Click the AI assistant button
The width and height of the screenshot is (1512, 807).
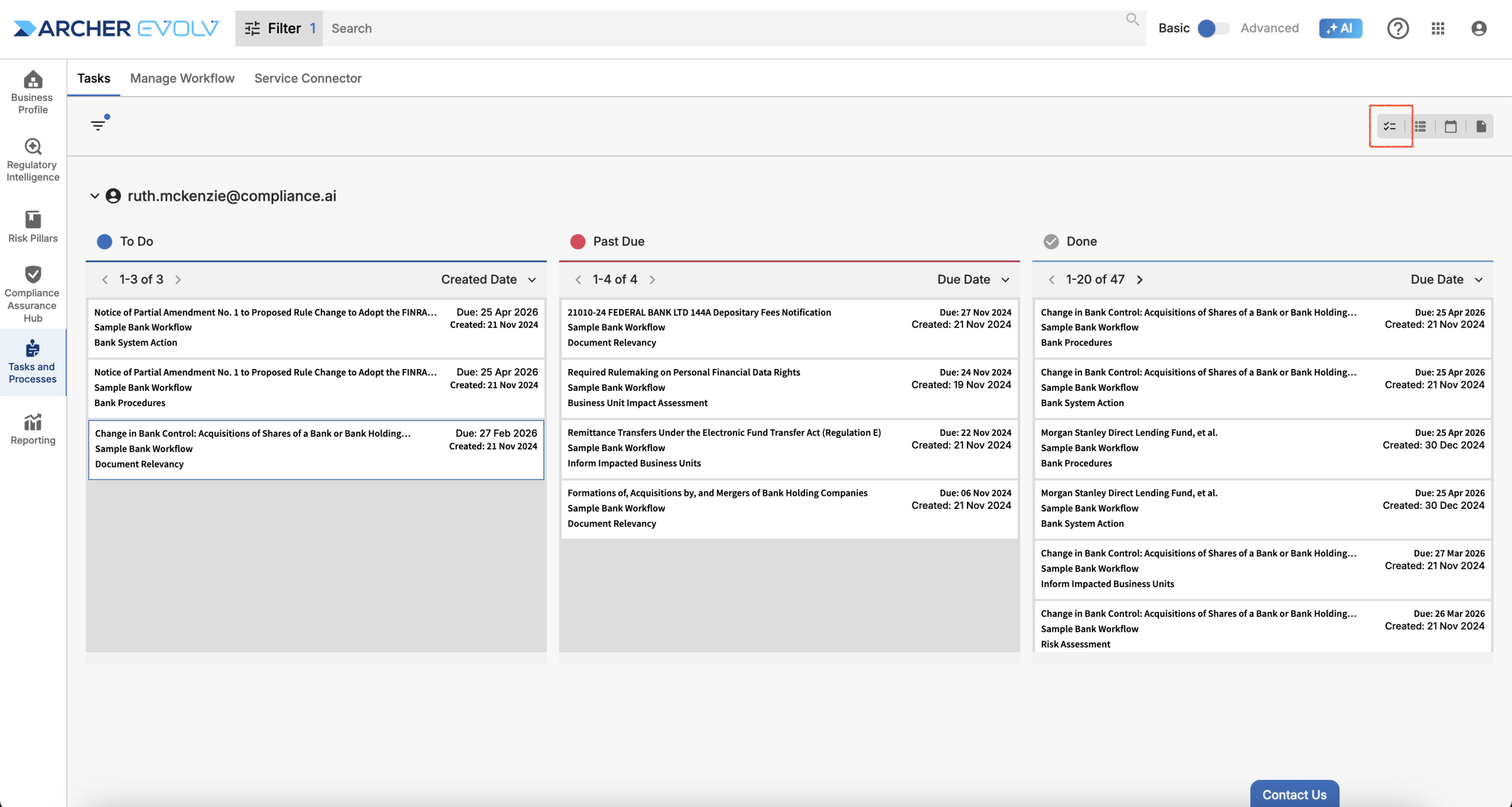point(1340,28)
